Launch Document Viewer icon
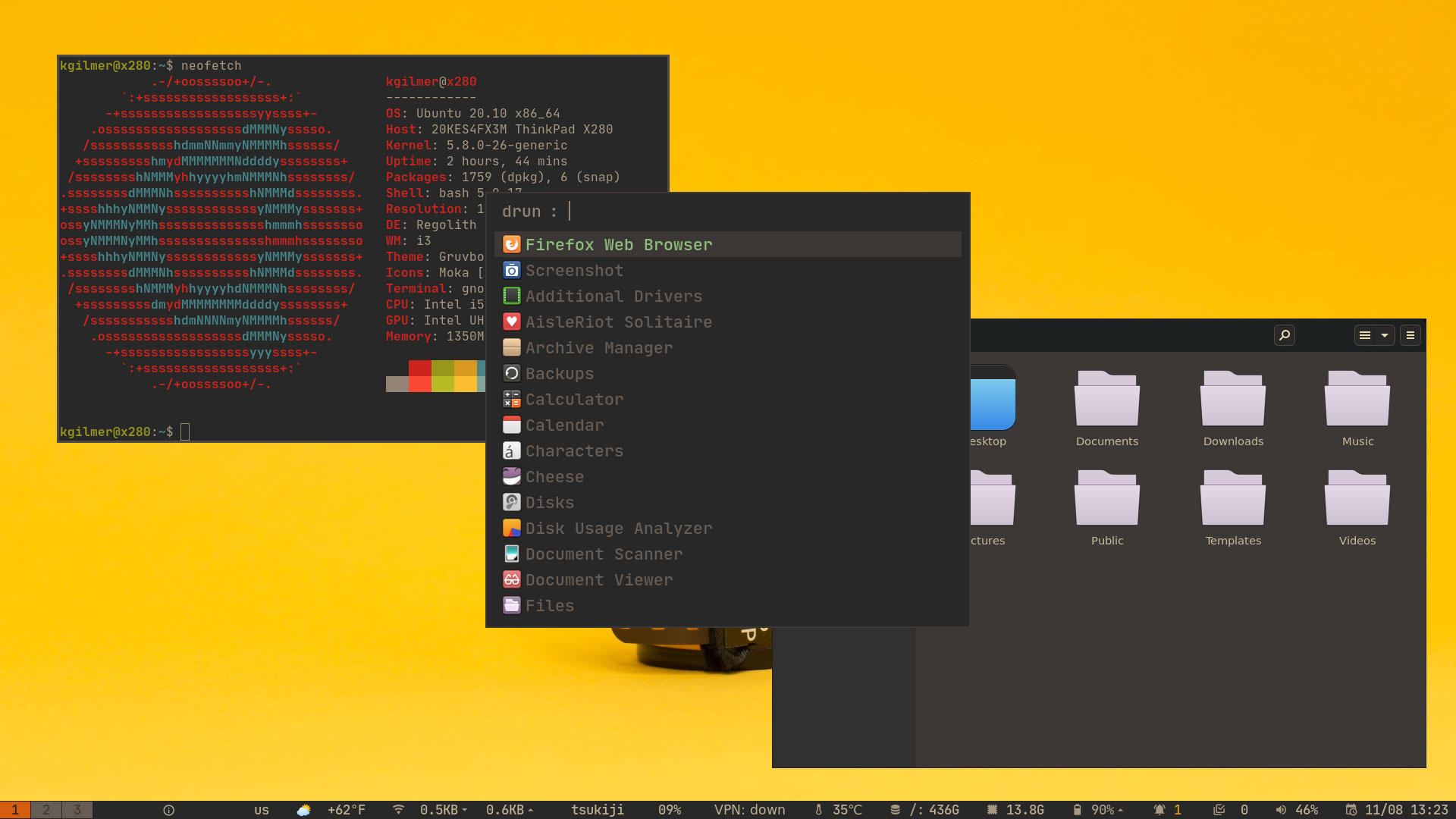Screen dimensions: 1456x819 coord(512,580)
